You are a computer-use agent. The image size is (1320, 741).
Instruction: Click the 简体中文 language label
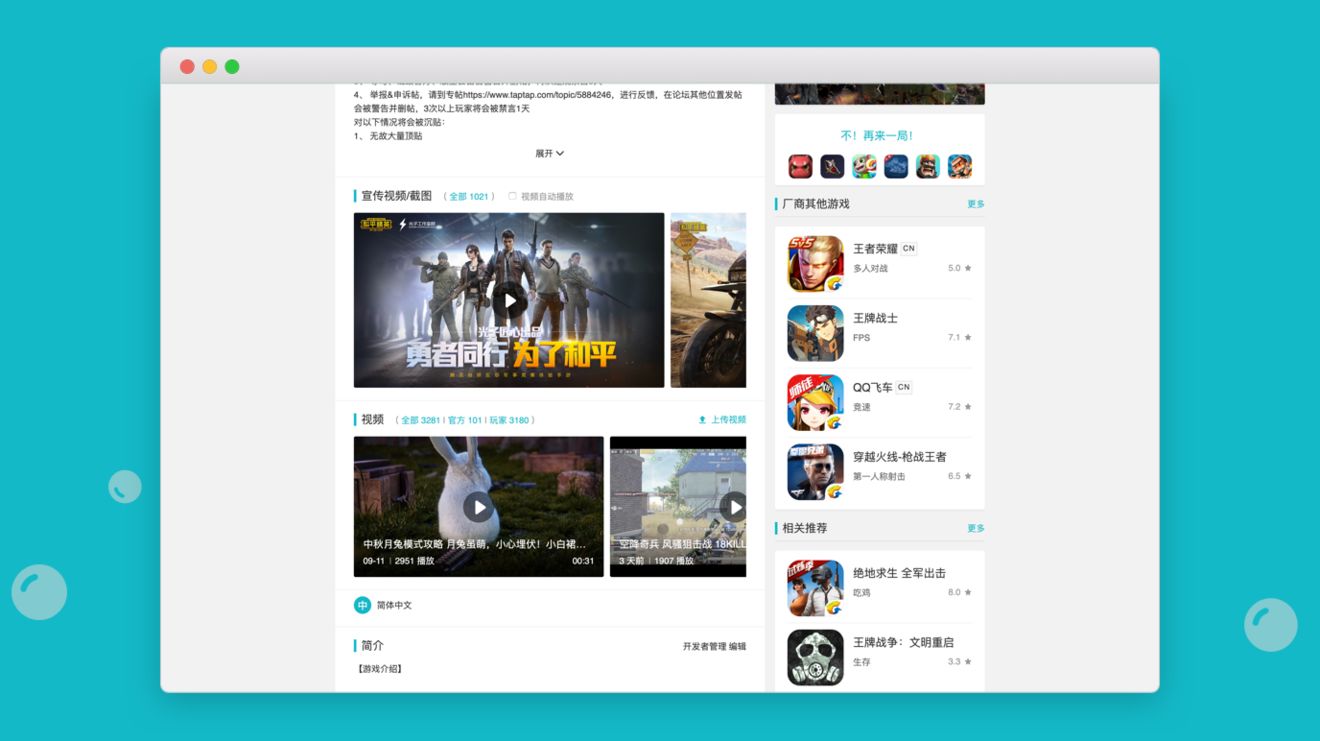click(x=394, y=605)
